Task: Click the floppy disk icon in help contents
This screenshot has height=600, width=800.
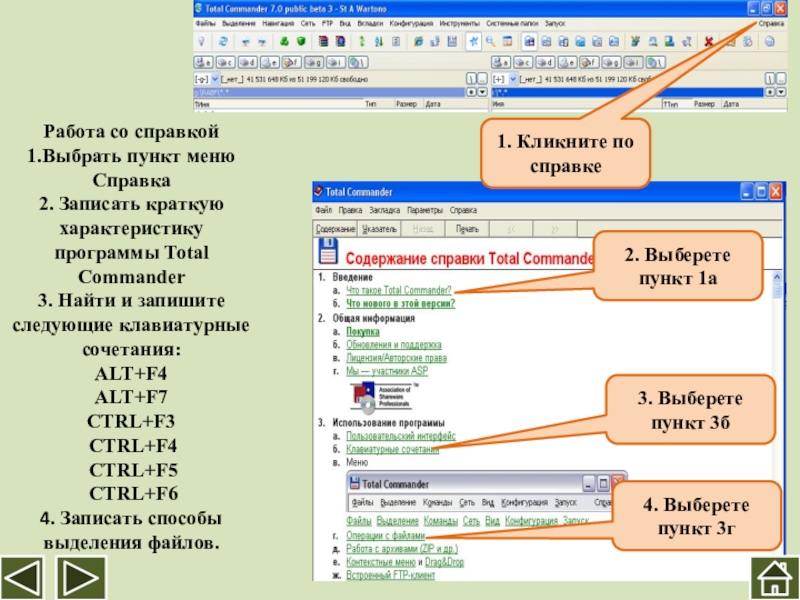Action: tap(328, 252)
